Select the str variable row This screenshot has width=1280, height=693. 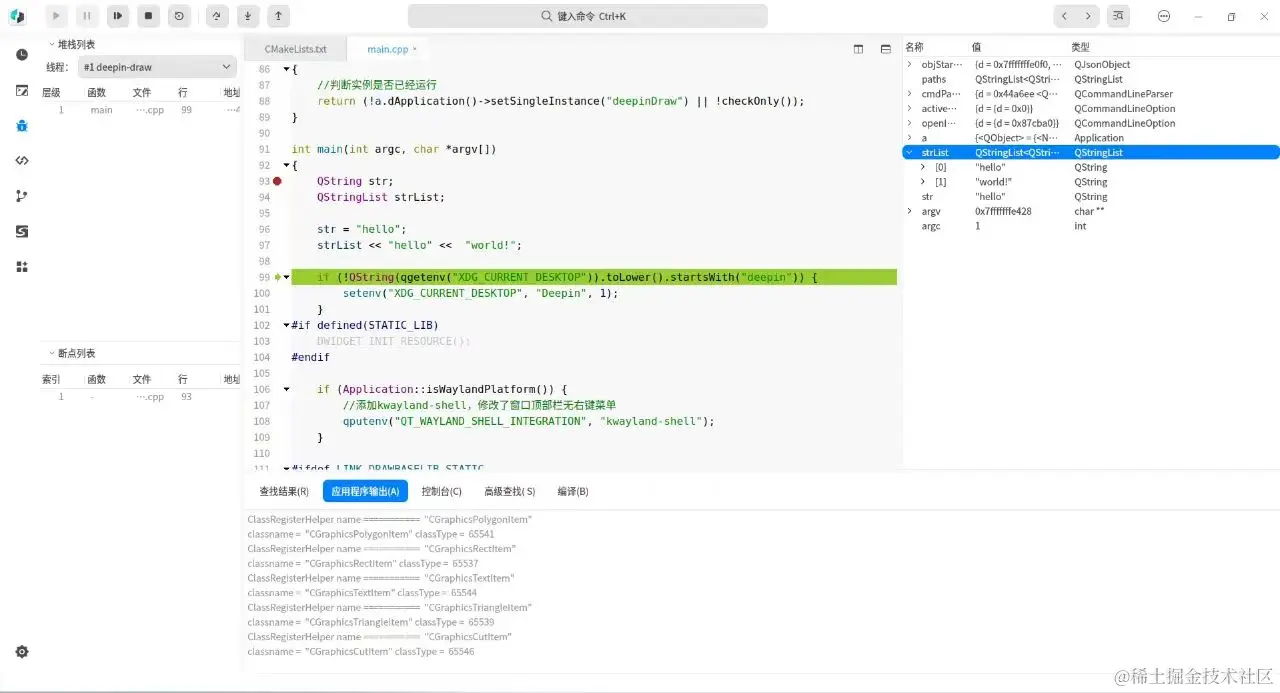click(1090, 197)
